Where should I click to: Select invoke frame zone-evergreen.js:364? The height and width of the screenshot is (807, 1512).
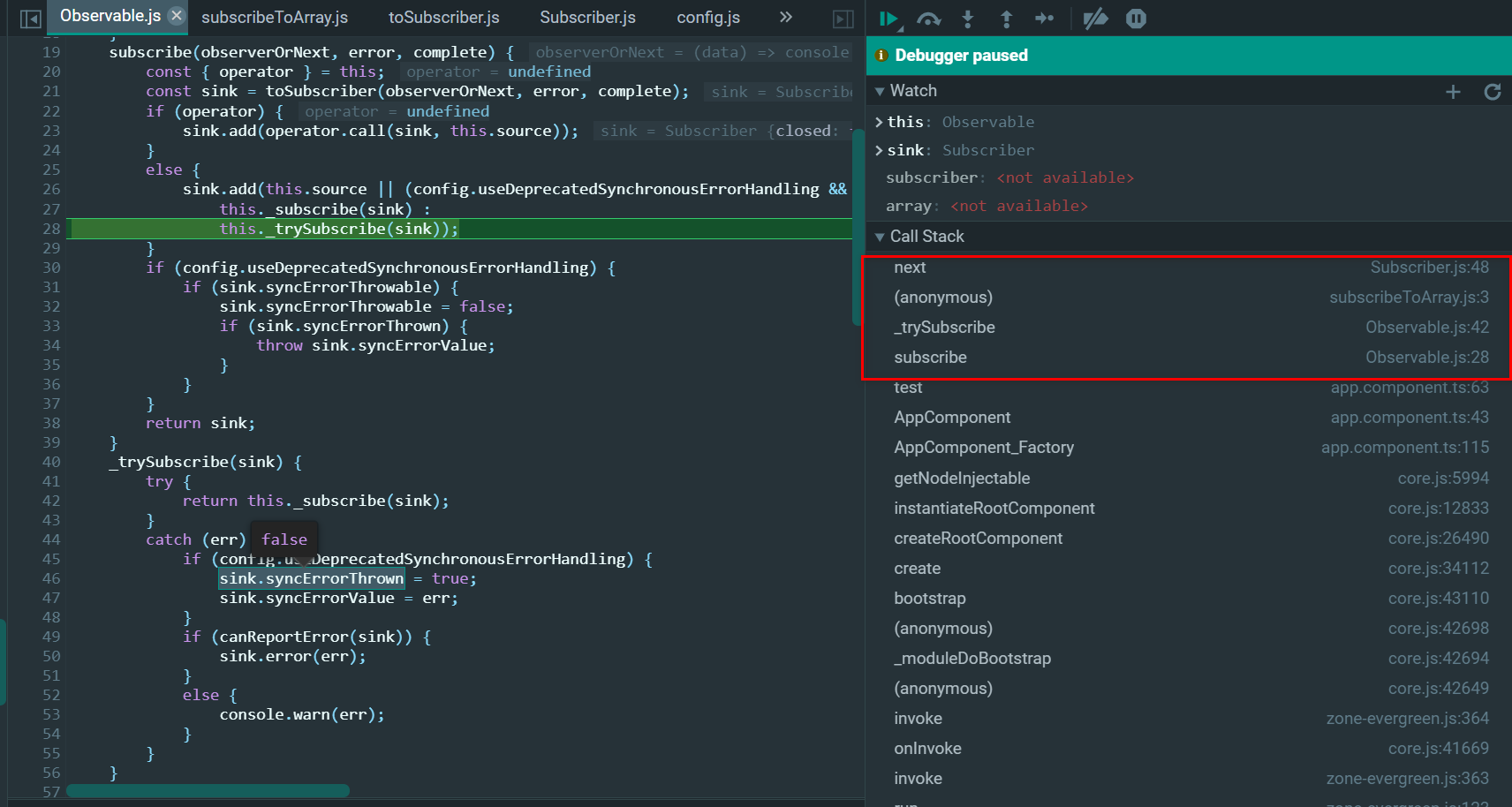tap(1189, 719)
